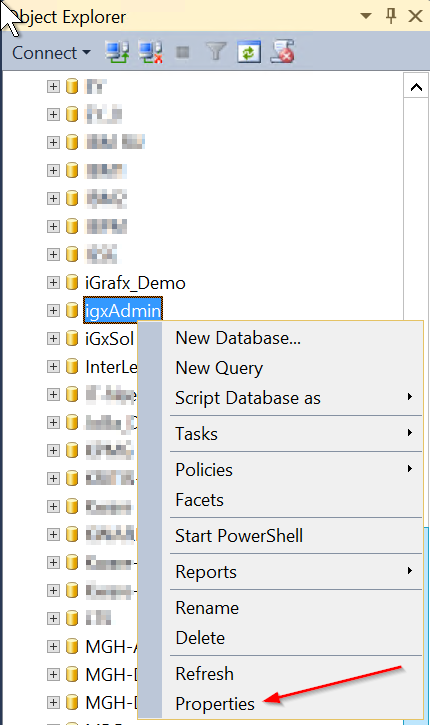Click the pin Auto Hide icon
This screenshot has height=725, width=430.
point(391,17)
